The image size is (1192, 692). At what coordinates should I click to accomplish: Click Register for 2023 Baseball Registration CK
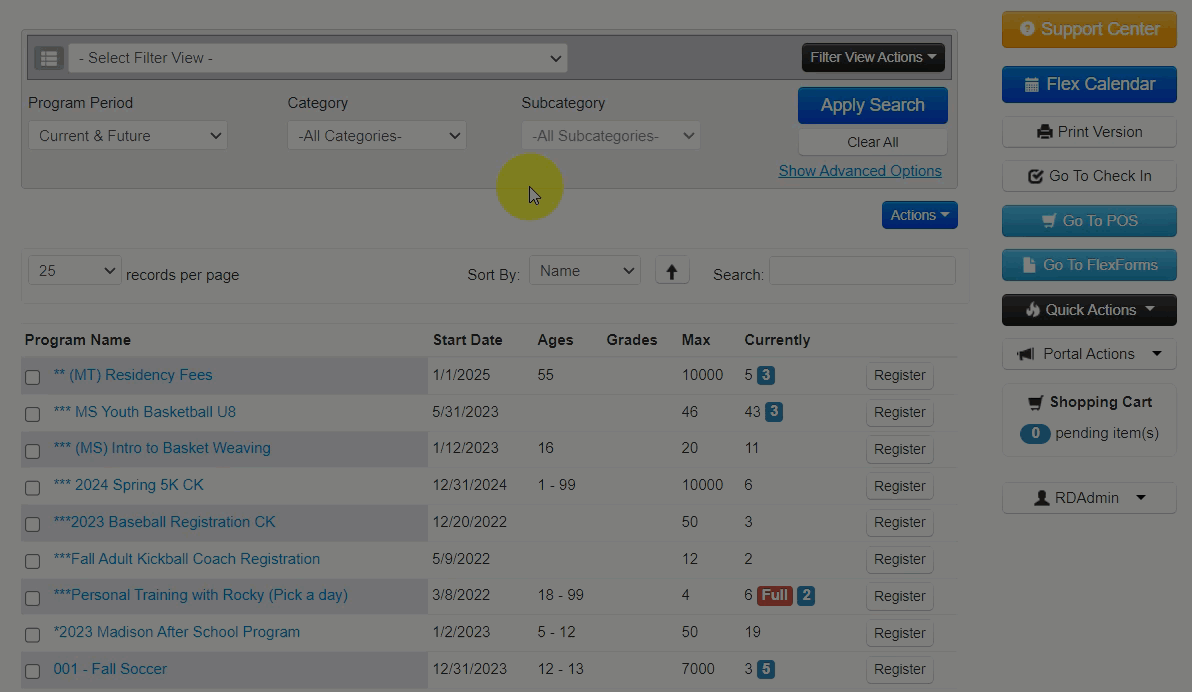coord(899,522)
